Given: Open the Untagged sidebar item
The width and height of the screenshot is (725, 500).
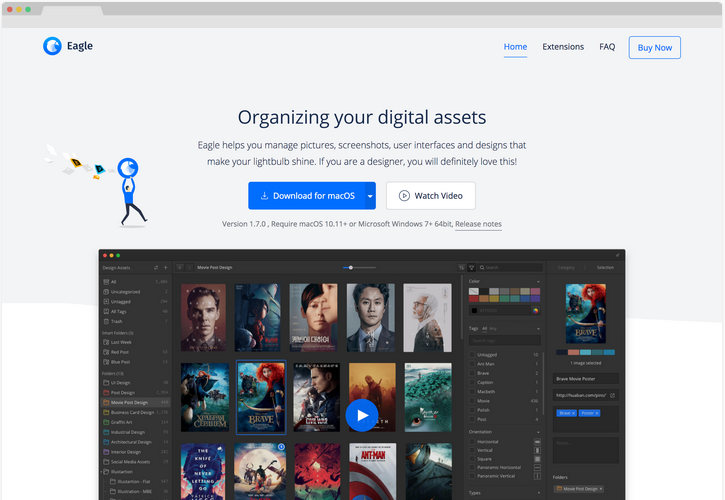Looking at the screenshot, I should tap(135, 302).
